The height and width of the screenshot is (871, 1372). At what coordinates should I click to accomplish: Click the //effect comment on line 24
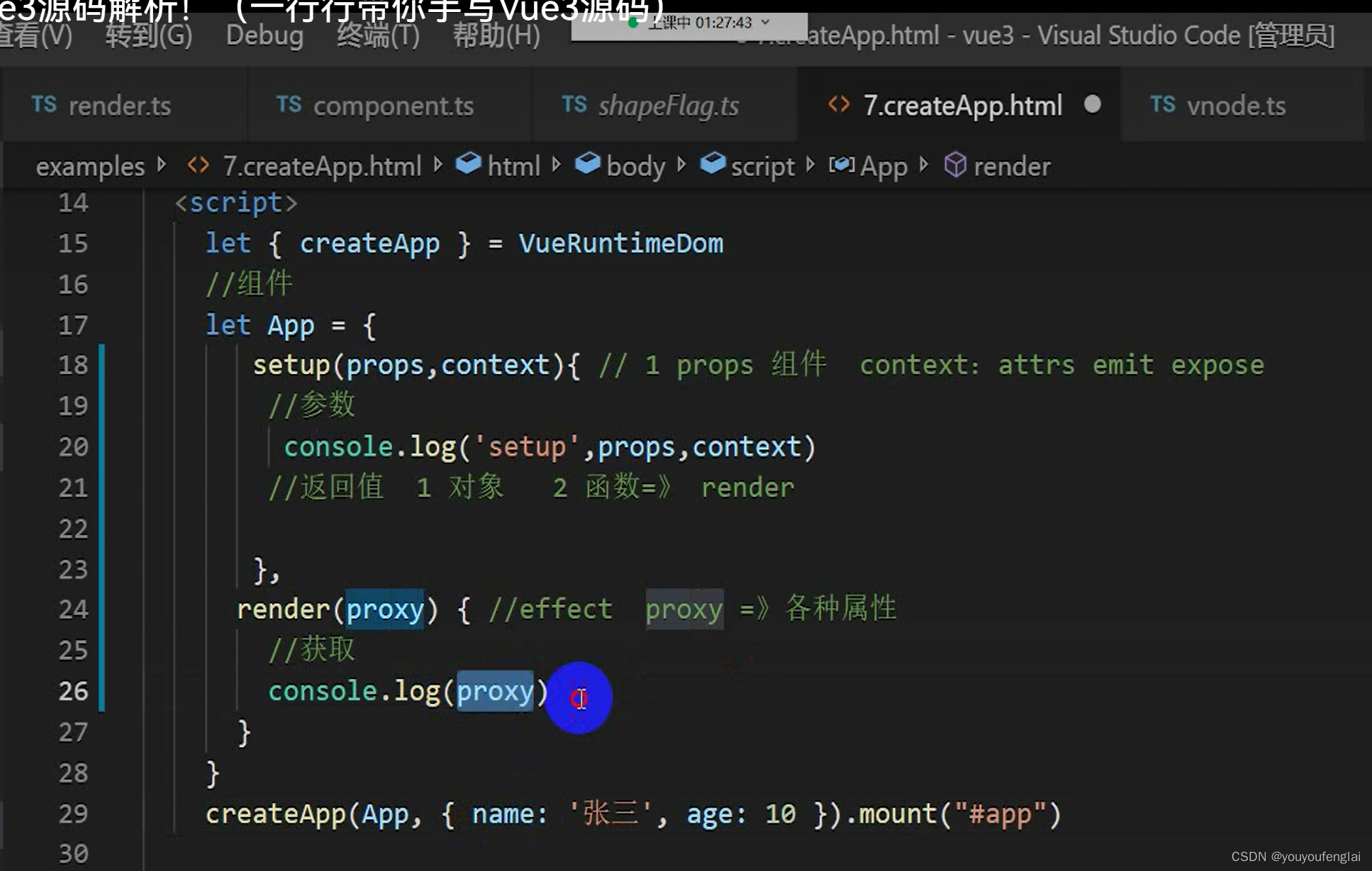(550, 609)
